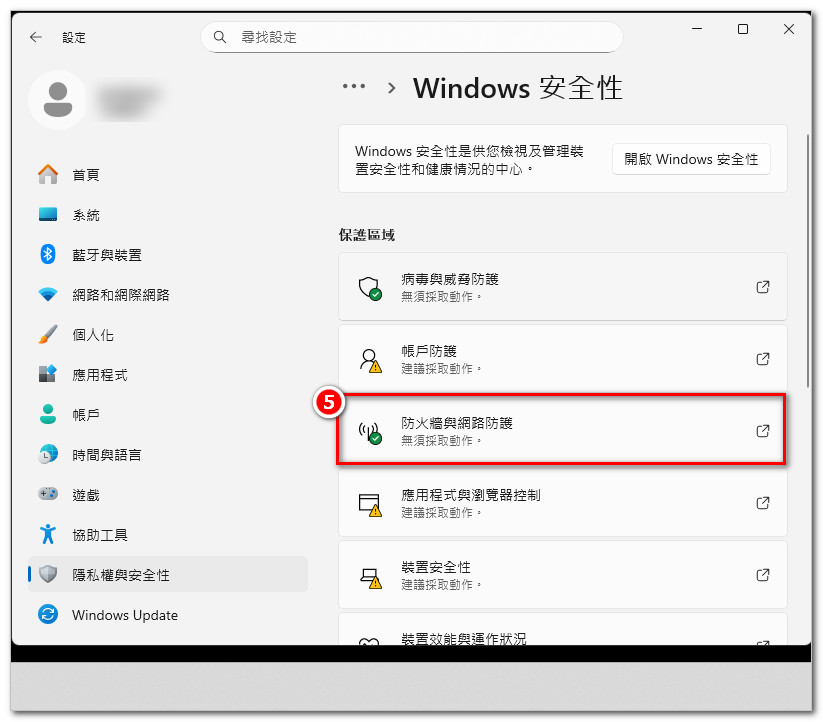Click the back arrow in Settings header
The height and width of the screenshot is (722, 823).
[36, 37]
